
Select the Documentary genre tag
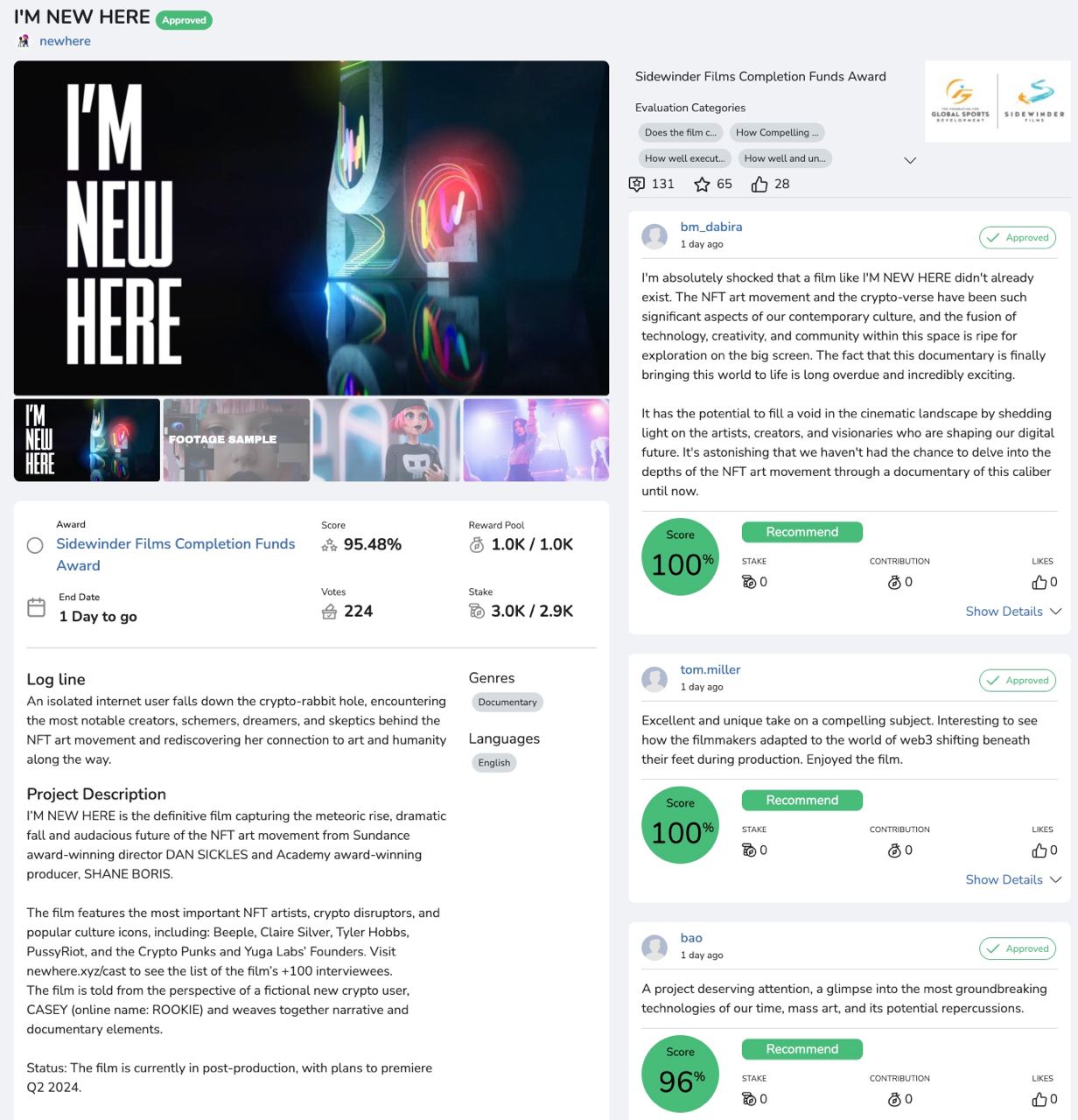point(507,702)
